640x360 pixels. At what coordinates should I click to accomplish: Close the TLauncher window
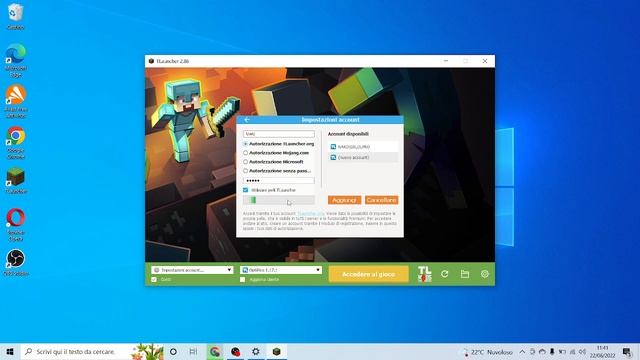pyautogui.click(x=485, y=61)
